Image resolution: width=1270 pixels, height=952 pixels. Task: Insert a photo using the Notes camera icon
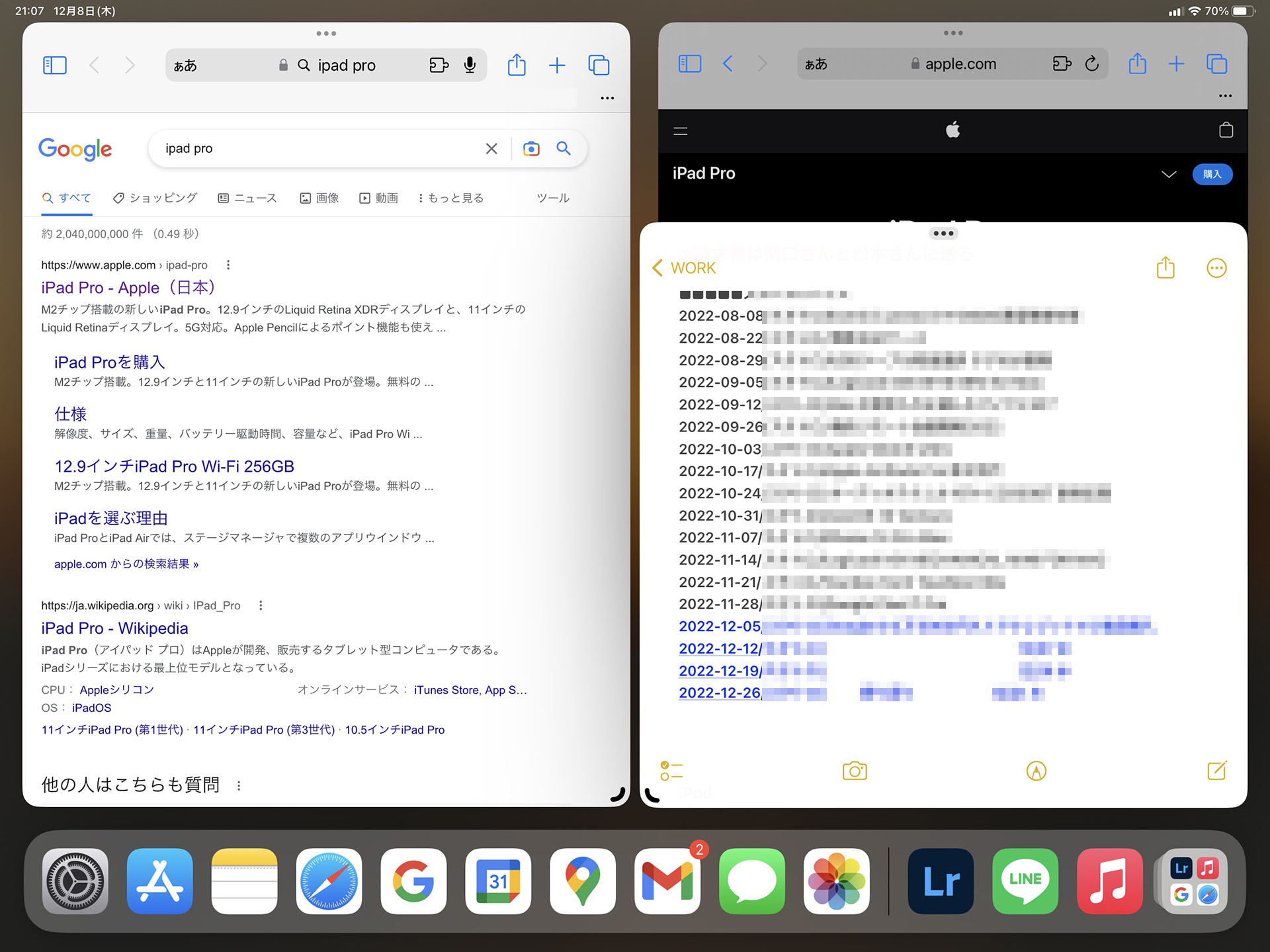(x=854, y=771)
